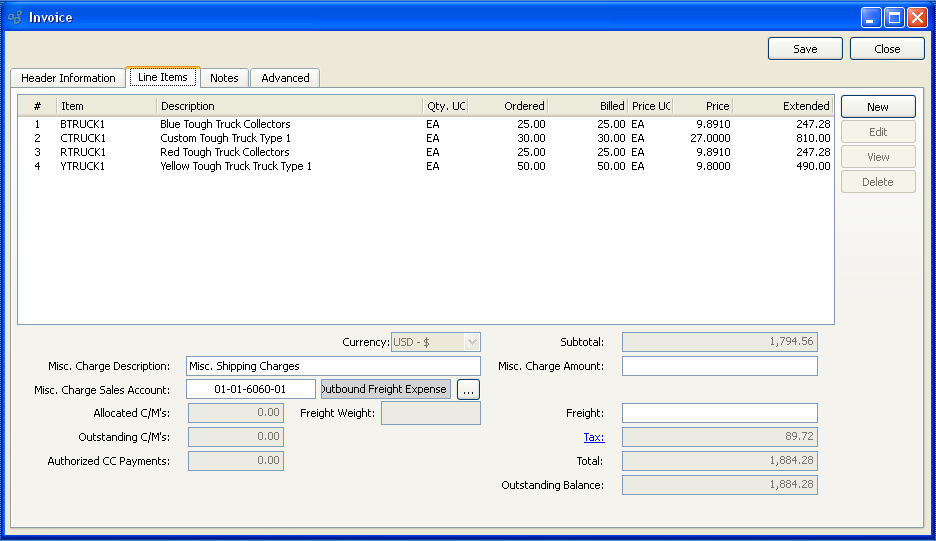Focus the Misc. Charge Amount field
936x541 pixels.
coord(719,366)
